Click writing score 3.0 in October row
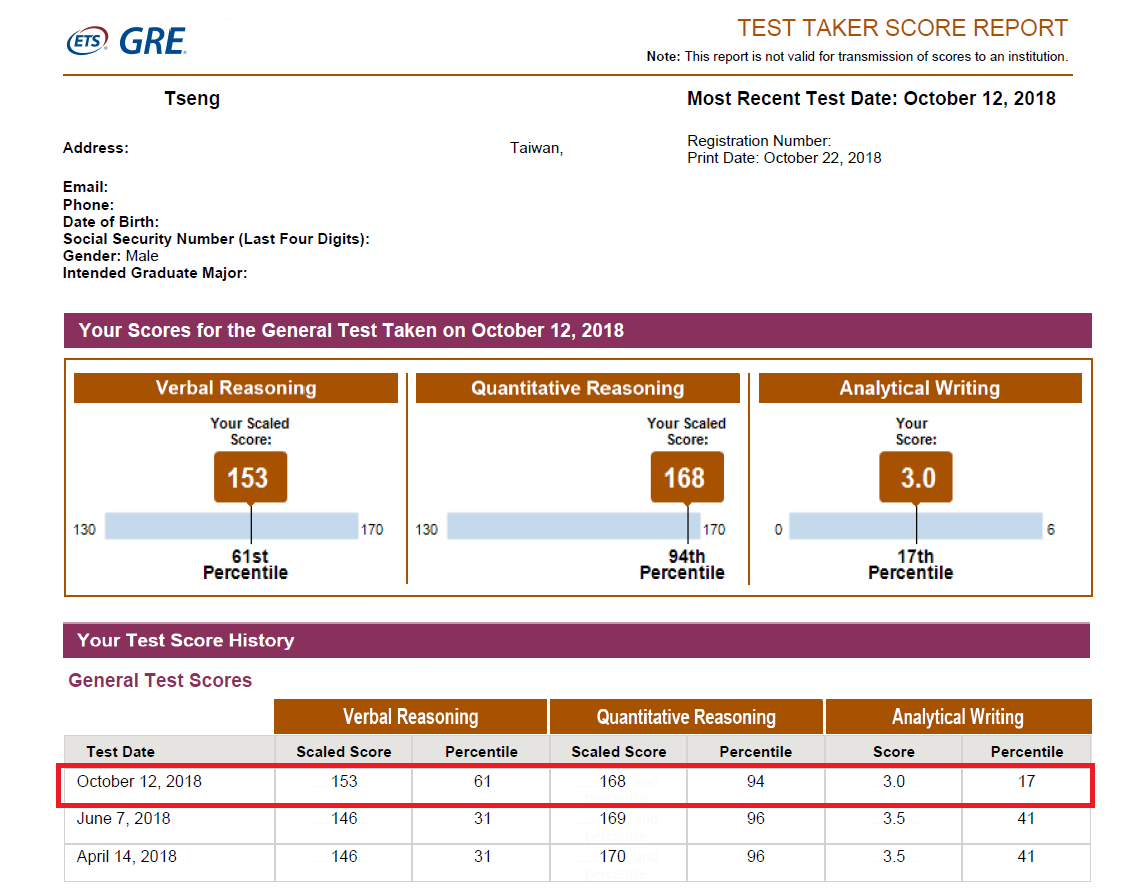Image resolution: width=1148 pixels, height=894 pixels. (893, 781)
